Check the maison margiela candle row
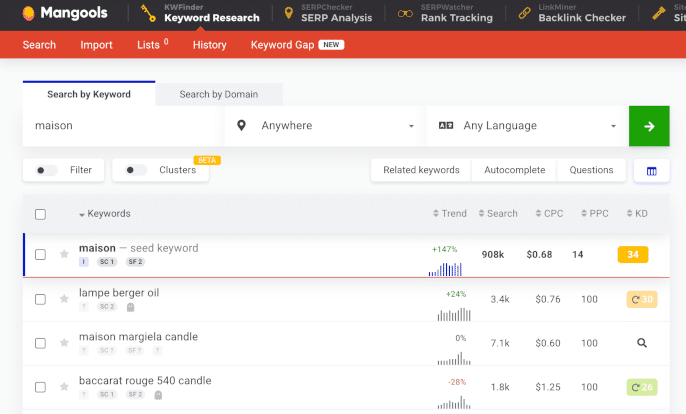 [40, 343]
